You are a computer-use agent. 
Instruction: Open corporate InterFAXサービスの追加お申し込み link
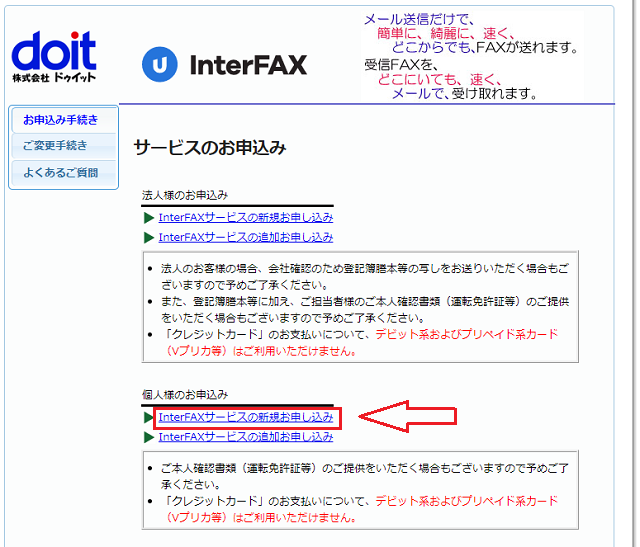(246, 237)
